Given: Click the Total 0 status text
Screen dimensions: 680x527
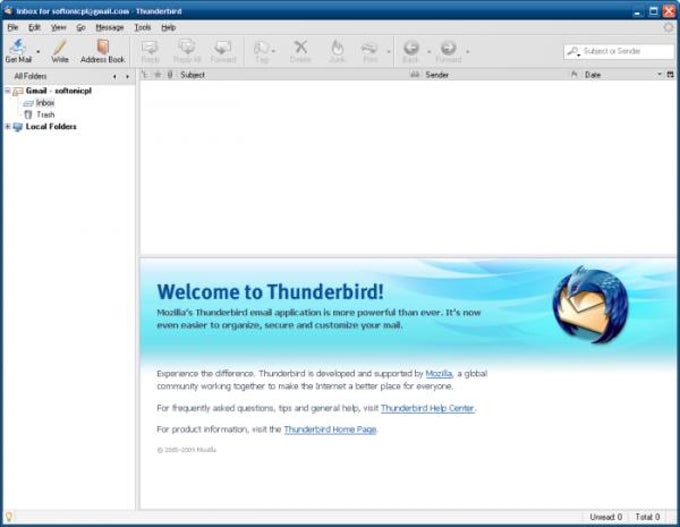Looking at the screenshot, I should pyautogui.click(x=647, y=517).
